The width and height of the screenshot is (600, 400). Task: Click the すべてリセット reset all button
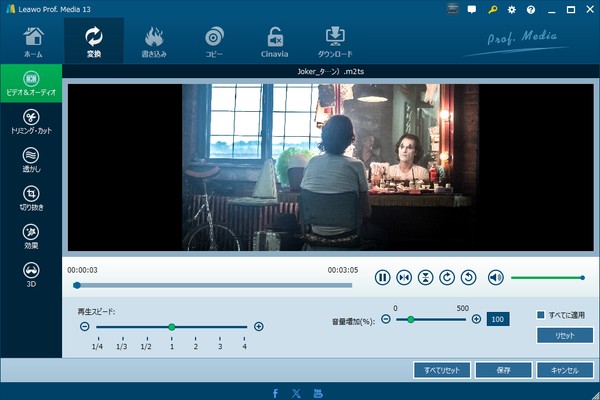tap(442, 370)
